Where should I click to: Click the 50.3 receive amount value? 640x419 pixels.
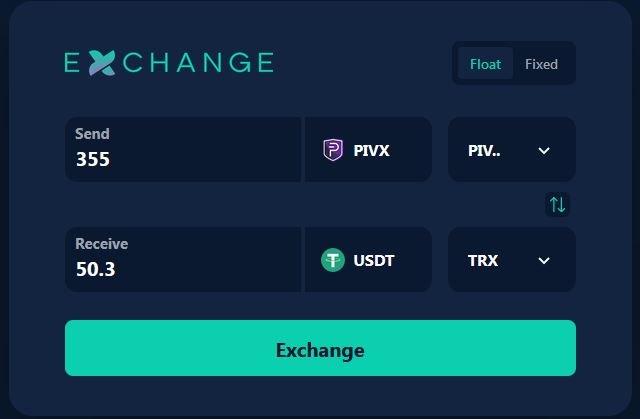[x=96, y=269]
